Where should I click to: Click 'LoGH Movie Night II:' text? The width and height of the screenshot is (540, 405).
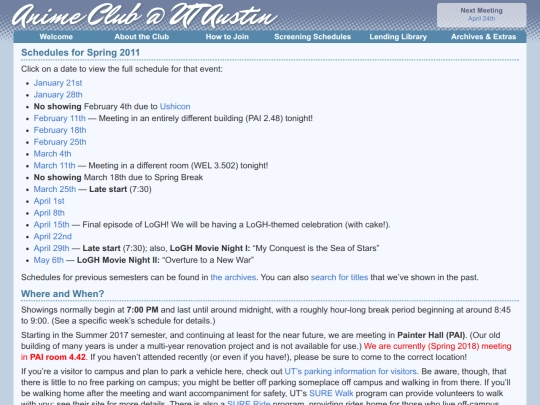(x=118, y=260)
